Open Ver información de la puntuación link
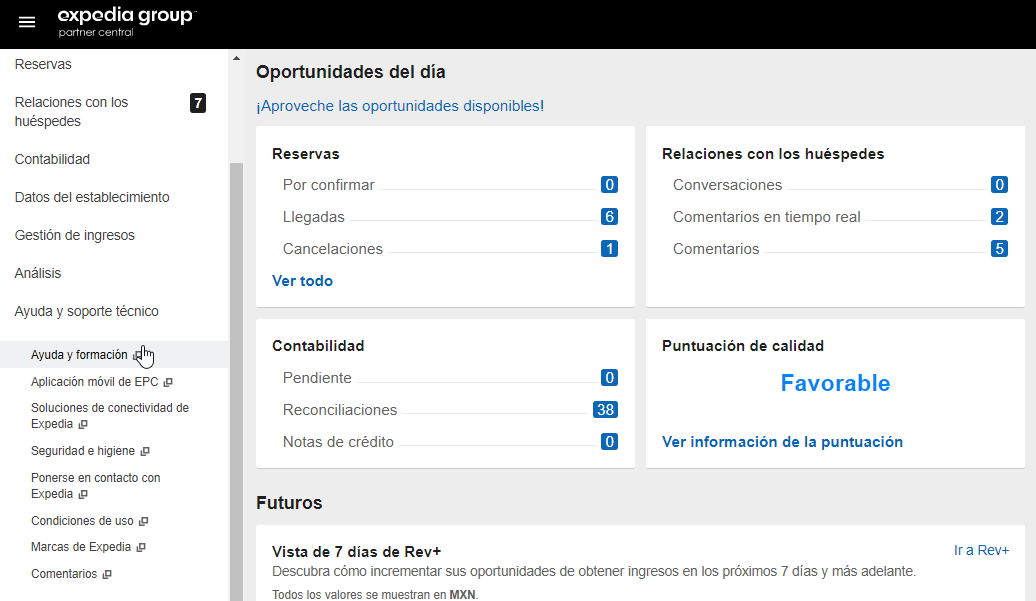The height and width of the screenshot is (601, 1036). tap(782, 442)
